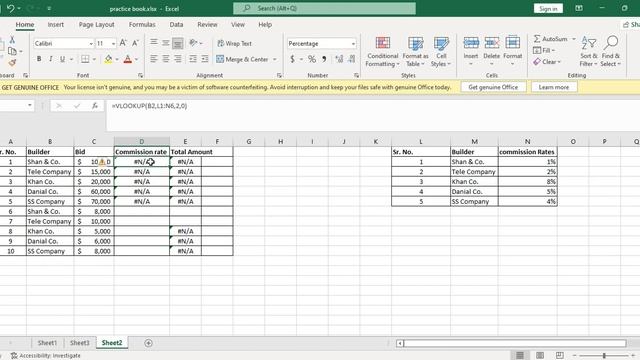This screenshot has width=640, height=360.
Task: Align text right in cell
Action: click(178, 59)
